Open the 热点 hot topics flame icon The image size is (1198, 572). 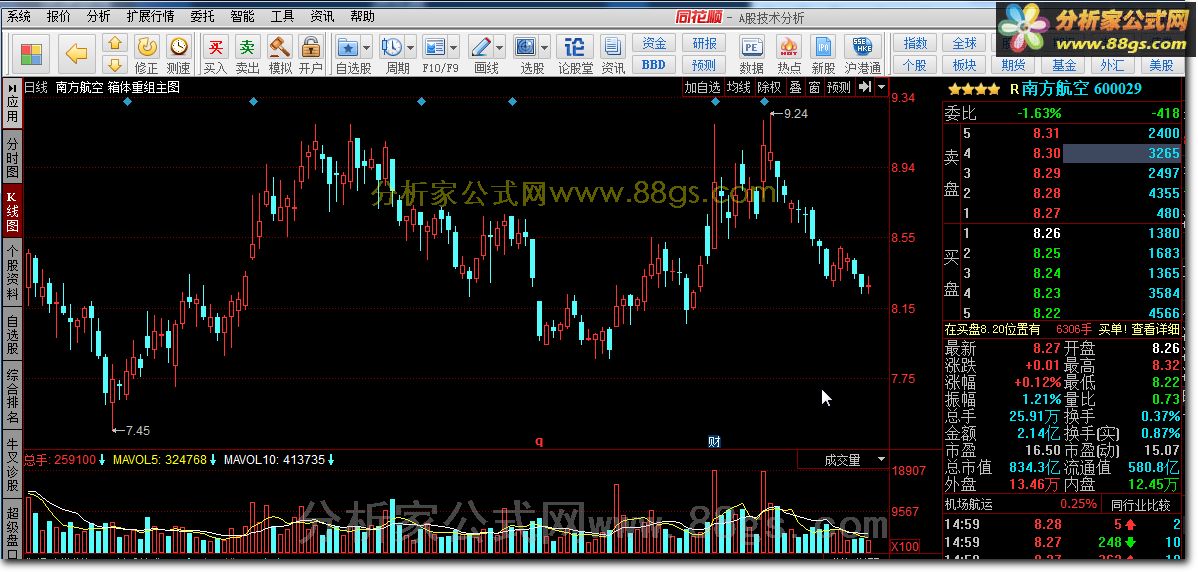(x=789, y=47)
